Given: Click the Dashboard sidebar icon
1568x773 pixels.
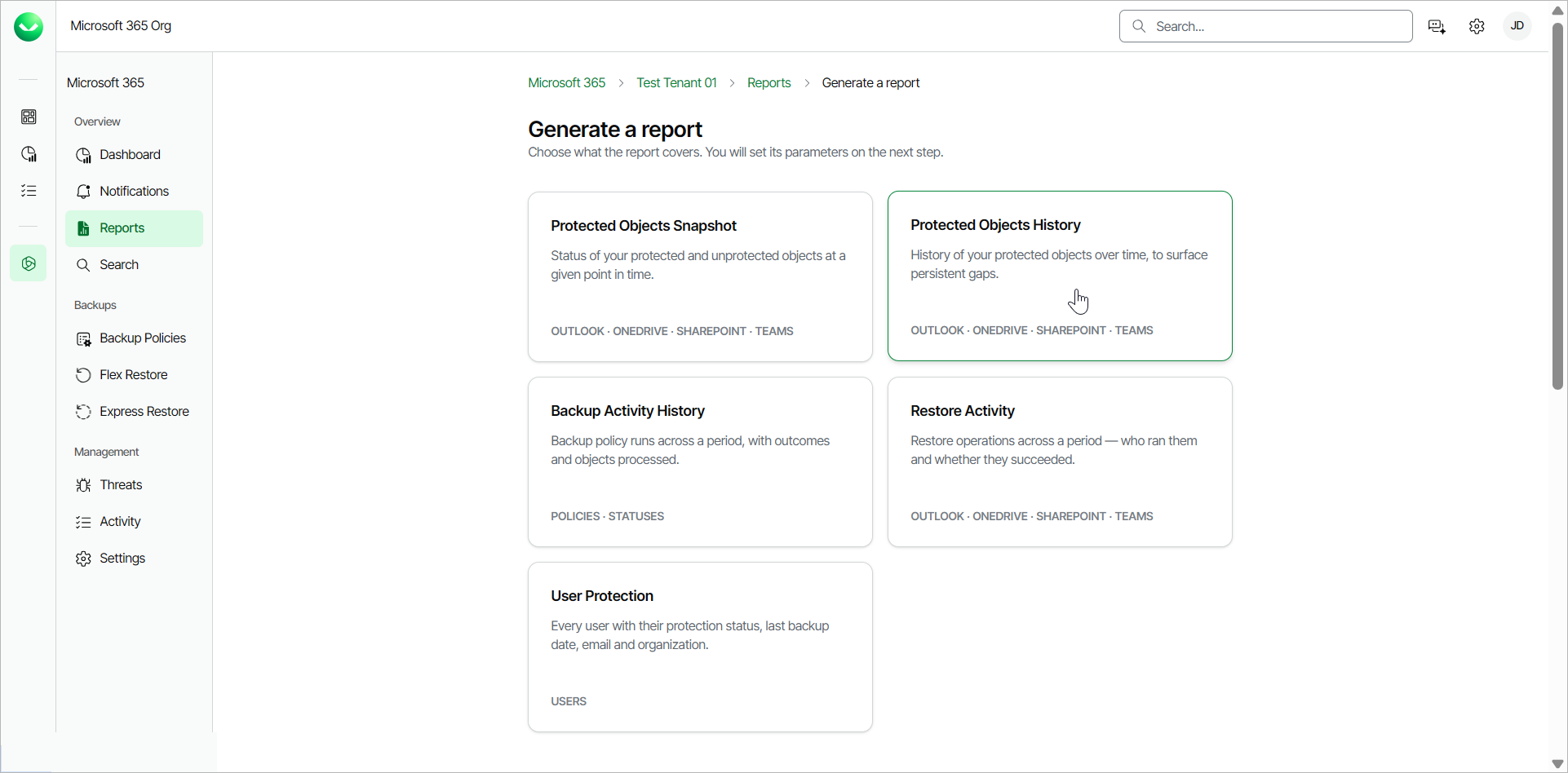Looking at the screenshot, I should (83, 155).
